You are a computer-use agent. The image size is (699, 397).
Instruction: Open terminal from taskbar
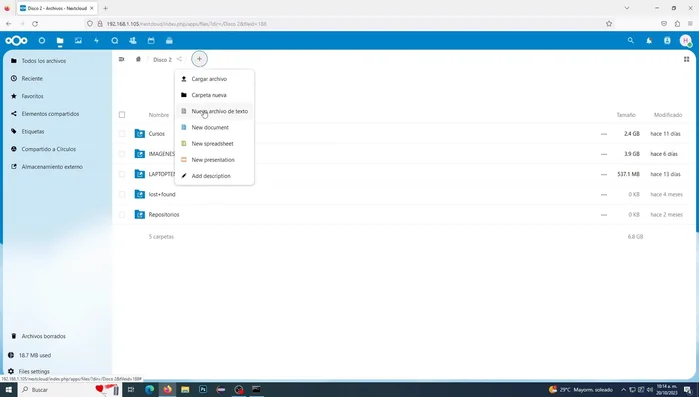[x=256, y=389]
